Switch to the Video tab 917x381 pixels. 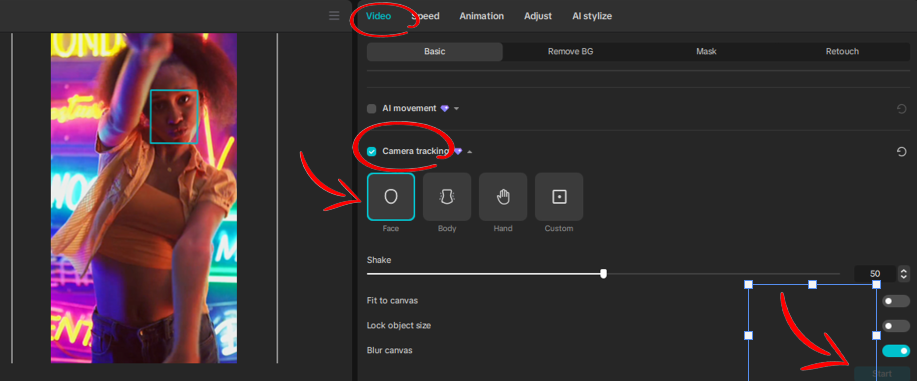click(x=378, y=16)
